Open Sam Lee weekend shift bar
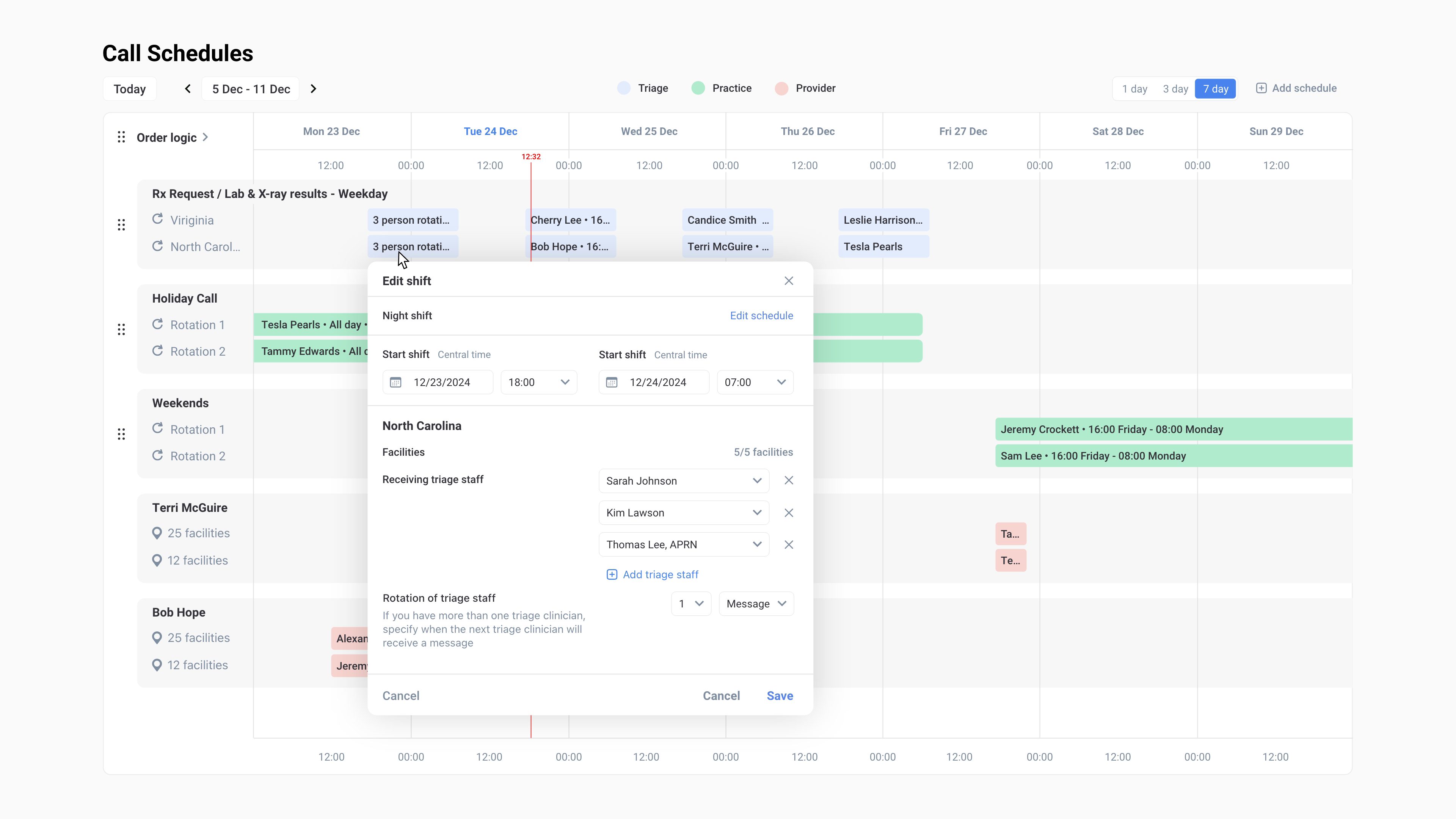 pos(1174,455)
